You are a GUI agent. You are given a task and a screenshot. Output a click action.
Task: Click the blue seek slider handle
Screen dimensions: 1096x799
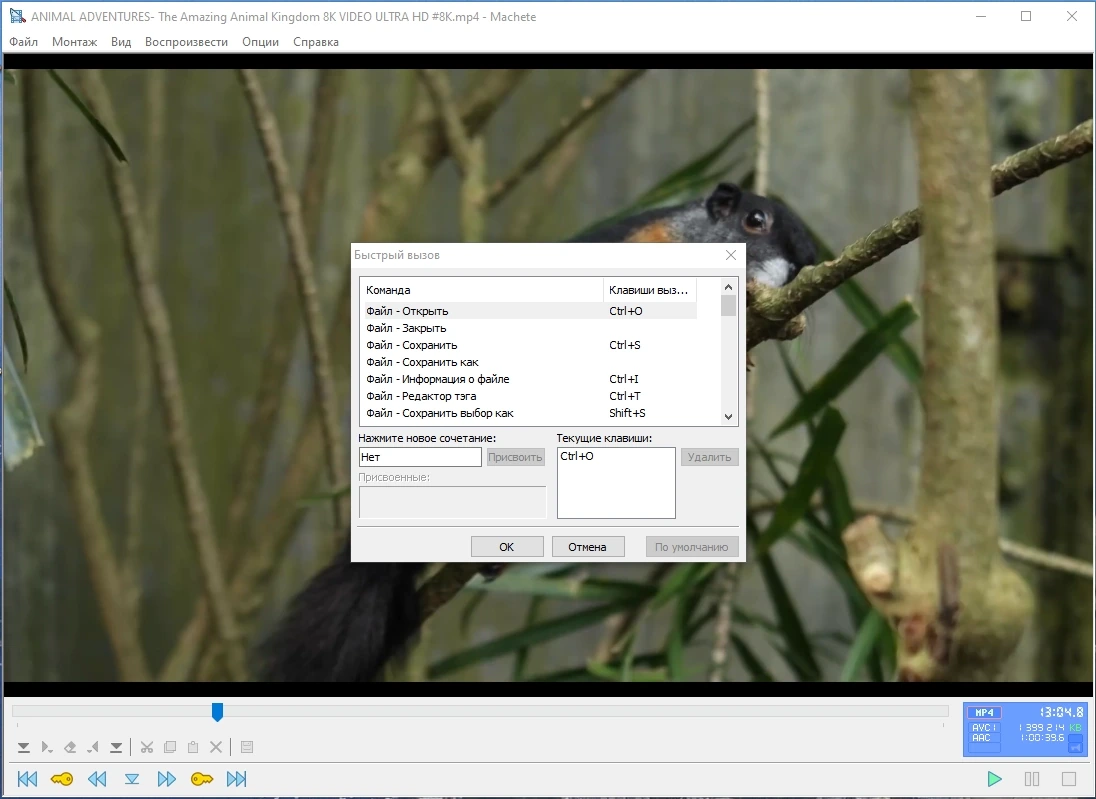pos(217,712)
